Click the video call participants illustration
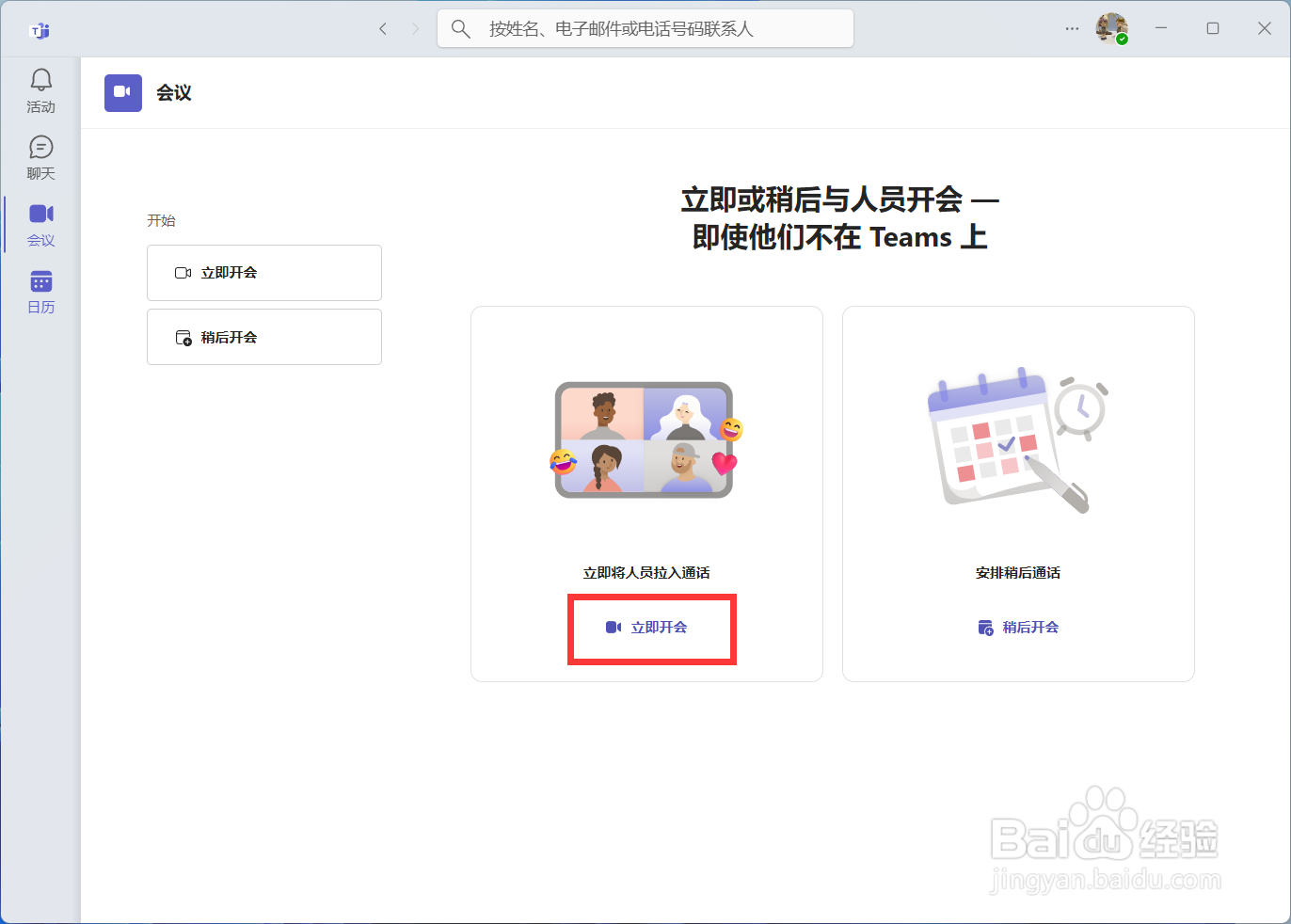 tap(645, 439)
